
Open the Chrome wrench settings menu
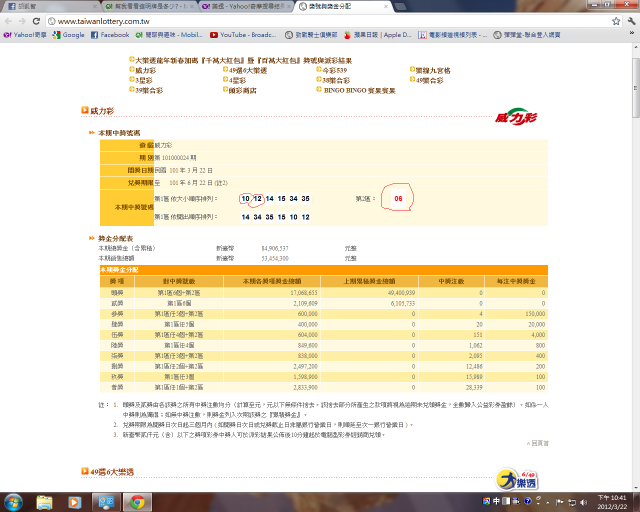[632, 21]
